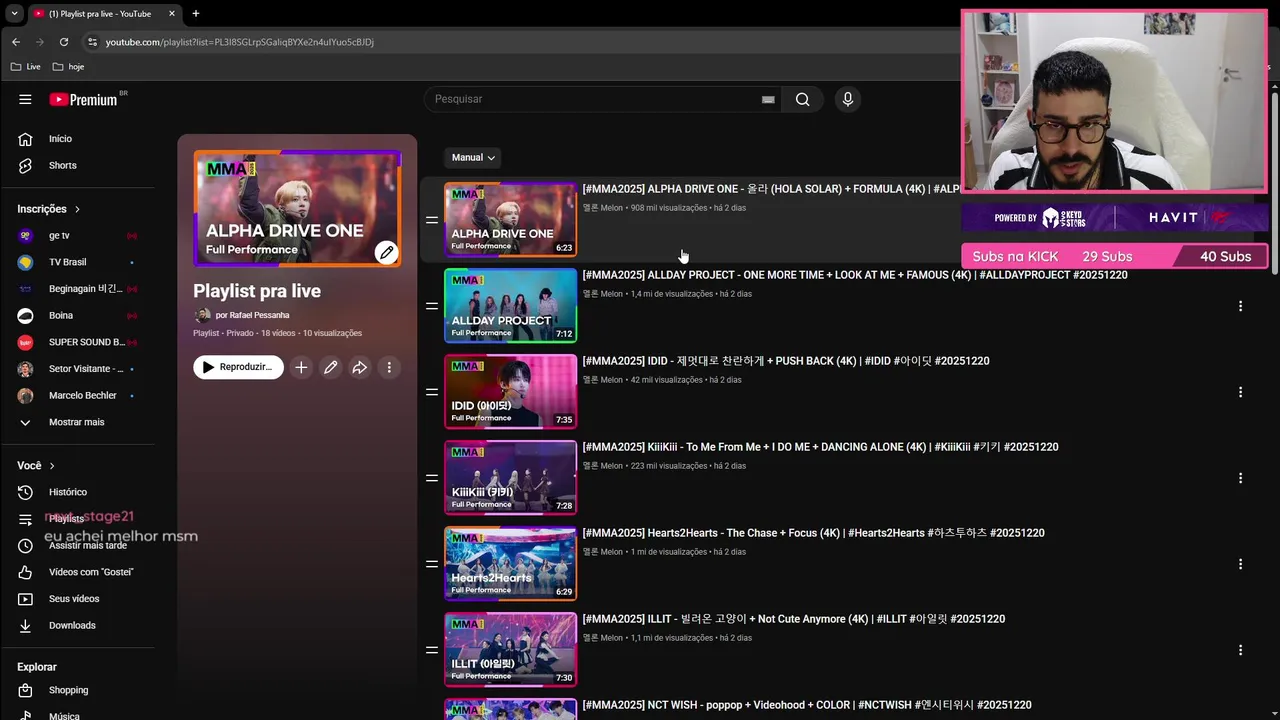Grab reorder handle for IDID video

point(432,392)
